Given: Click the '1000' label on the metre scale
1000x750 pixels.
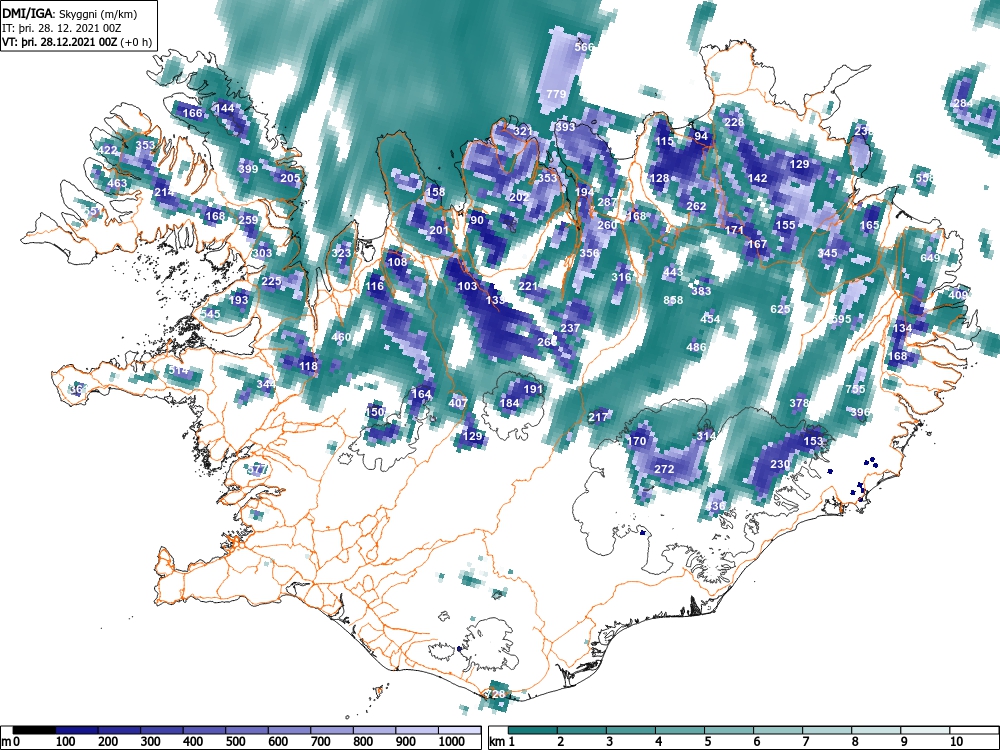Looking at the screenshot, I should 452,742.
